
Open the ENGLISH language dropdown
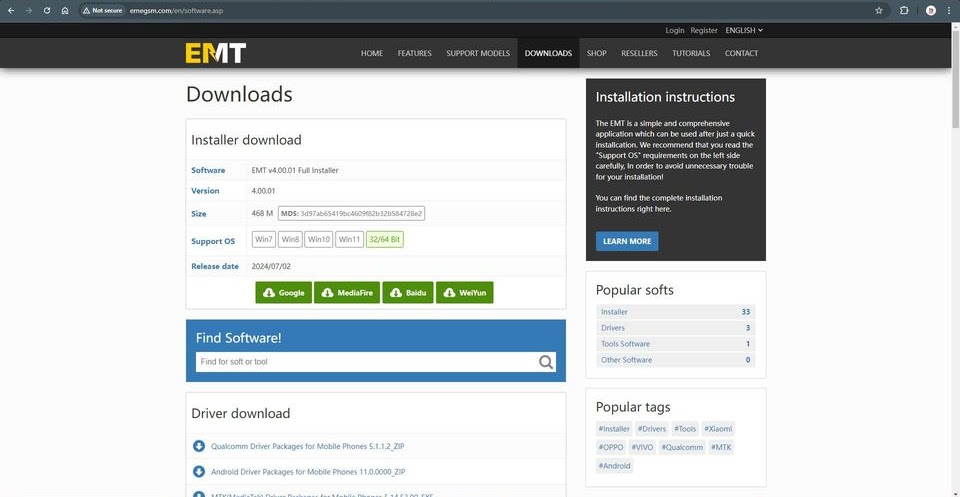(x=744, y=30)
